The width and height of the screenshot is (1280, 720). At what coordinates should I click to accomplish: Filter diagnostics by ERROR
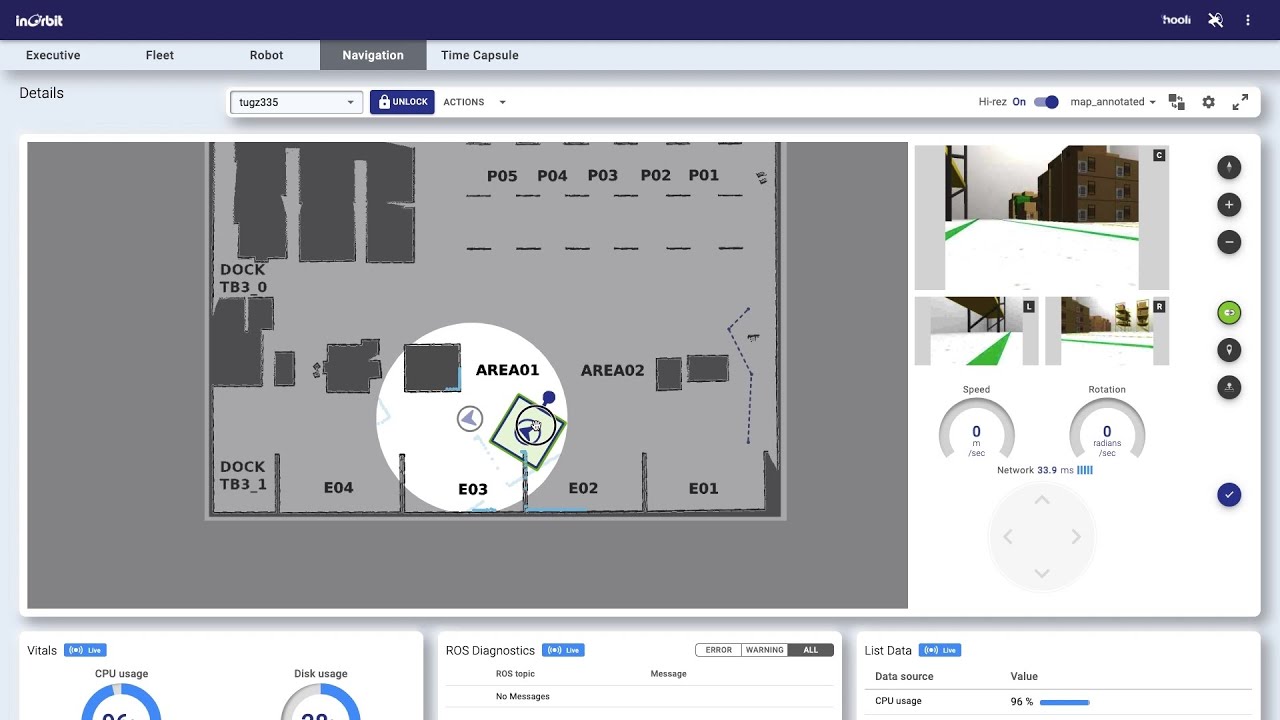coord(718,650)
